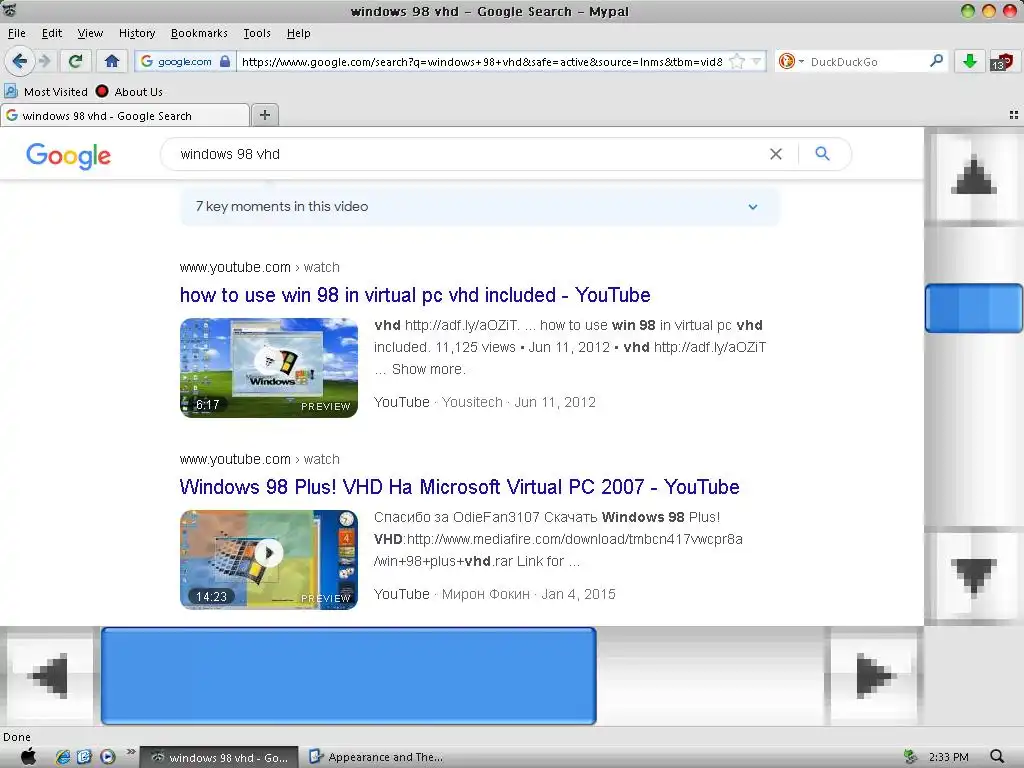Open the Downloads green arrow button
The width and height of the screenshot is (1024, 768).
970,61
